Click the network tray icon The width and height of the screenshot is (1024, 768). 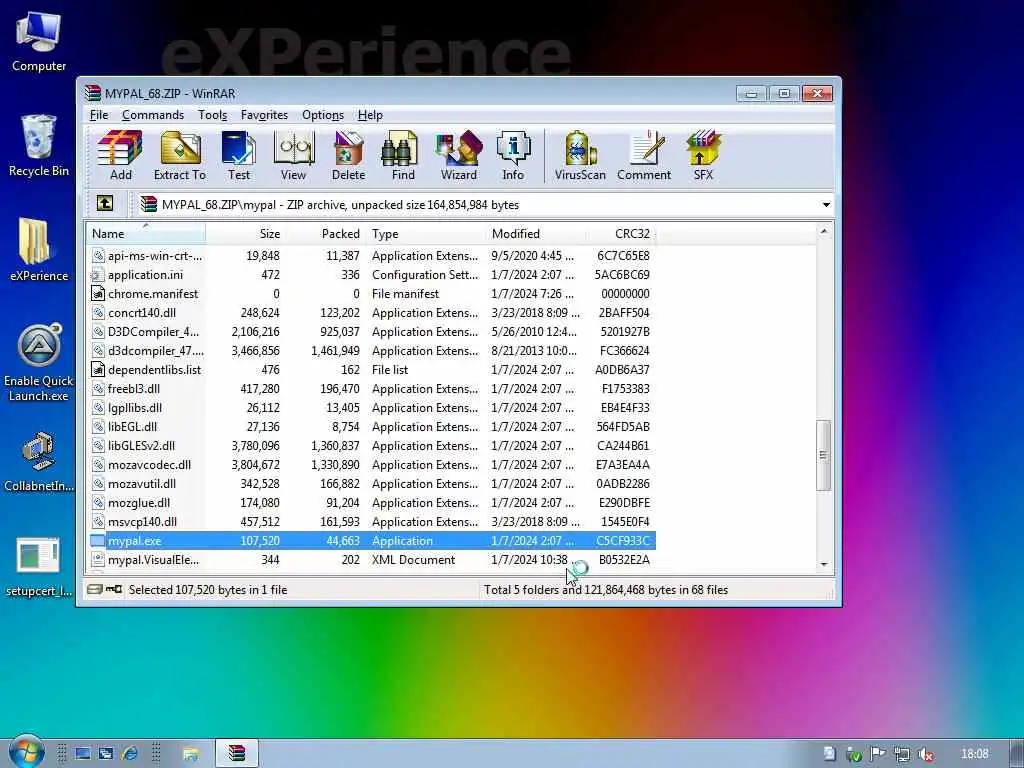coord(902,754)
